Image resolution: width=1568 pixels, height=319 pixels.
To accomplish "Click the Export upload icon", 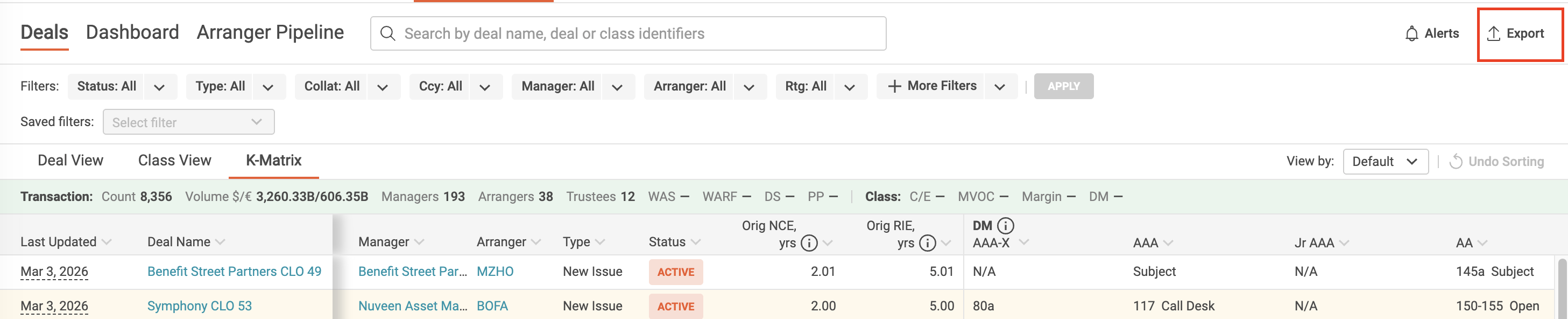I will point(1493,34).
